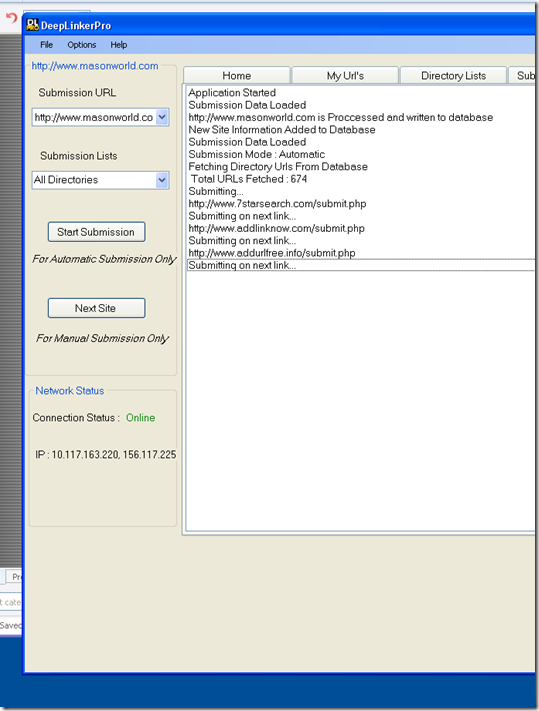Click the Submission URL text field

coord(94,117)
